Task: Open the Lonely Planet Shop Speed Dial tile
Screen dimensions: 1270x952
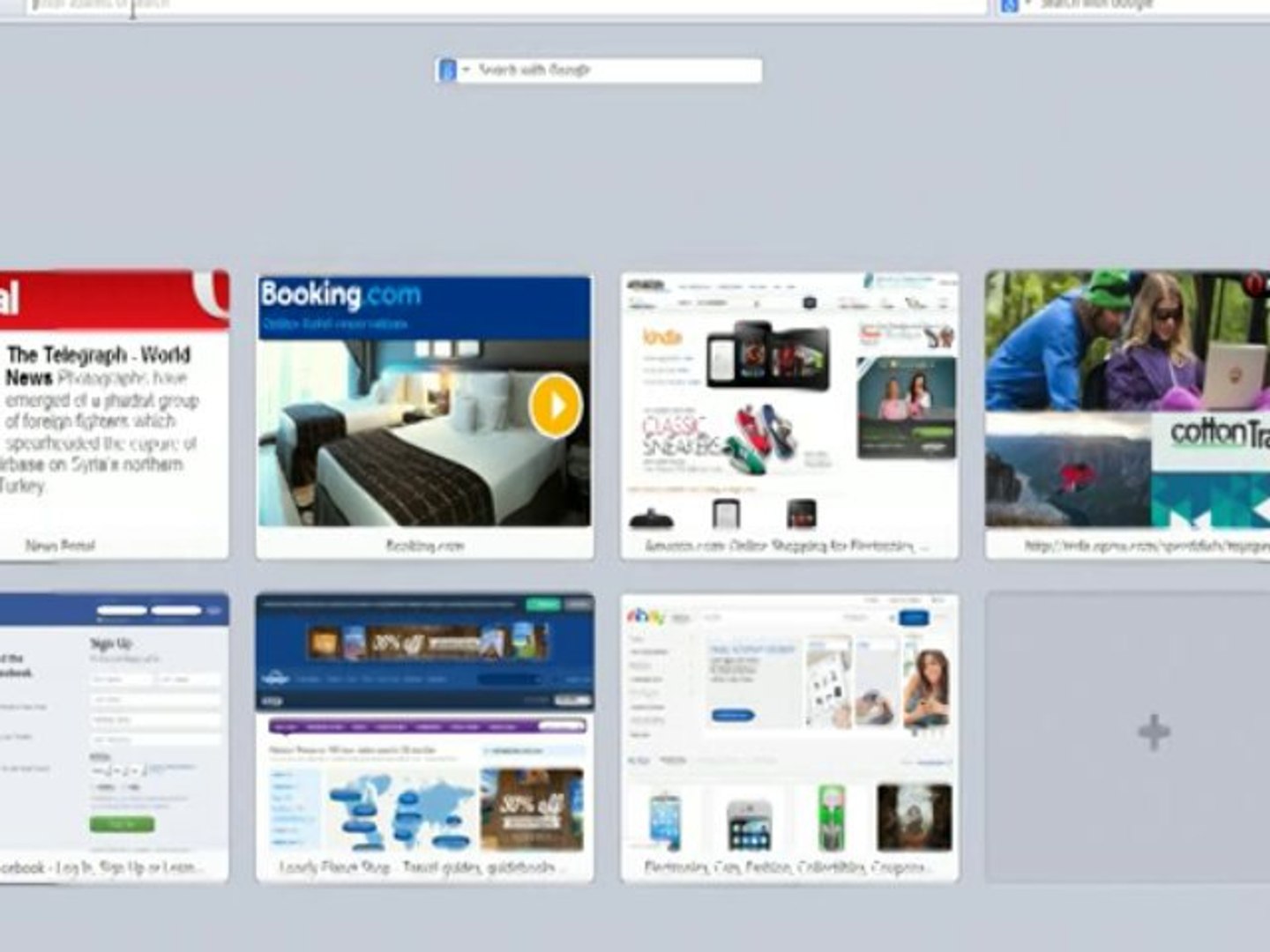Action: click(424, 737)
